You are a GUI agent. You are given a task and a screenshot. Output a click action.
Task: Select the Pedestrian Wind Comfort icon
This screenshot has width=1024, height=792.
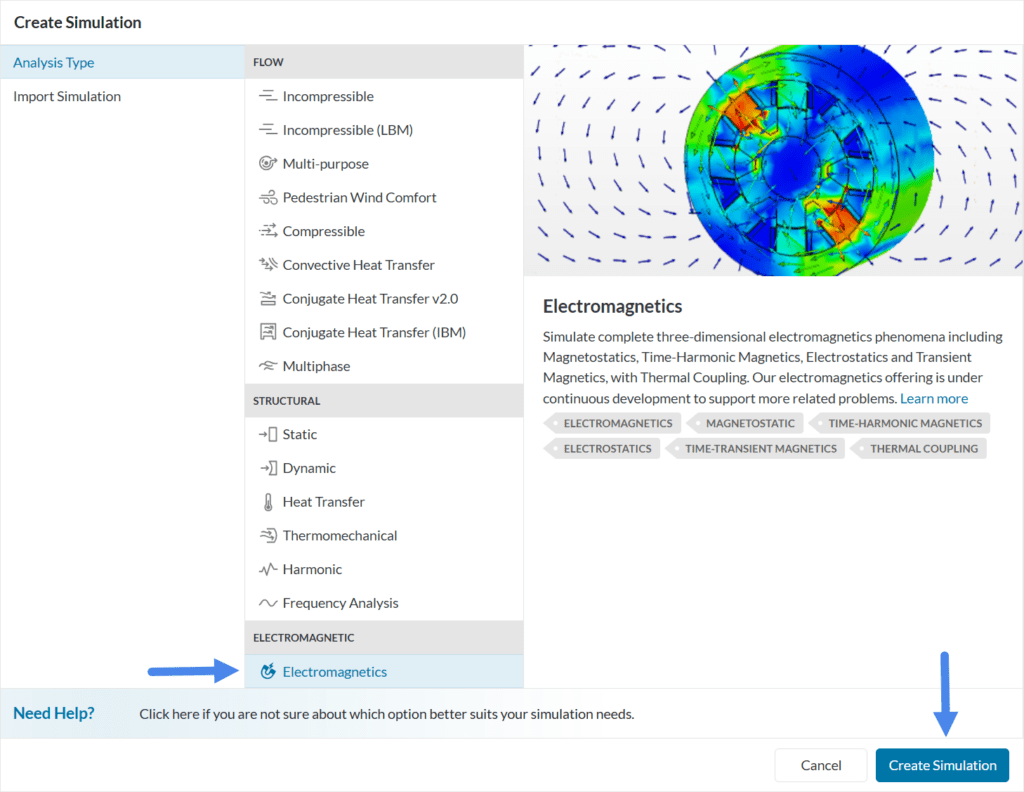(268, 197)
